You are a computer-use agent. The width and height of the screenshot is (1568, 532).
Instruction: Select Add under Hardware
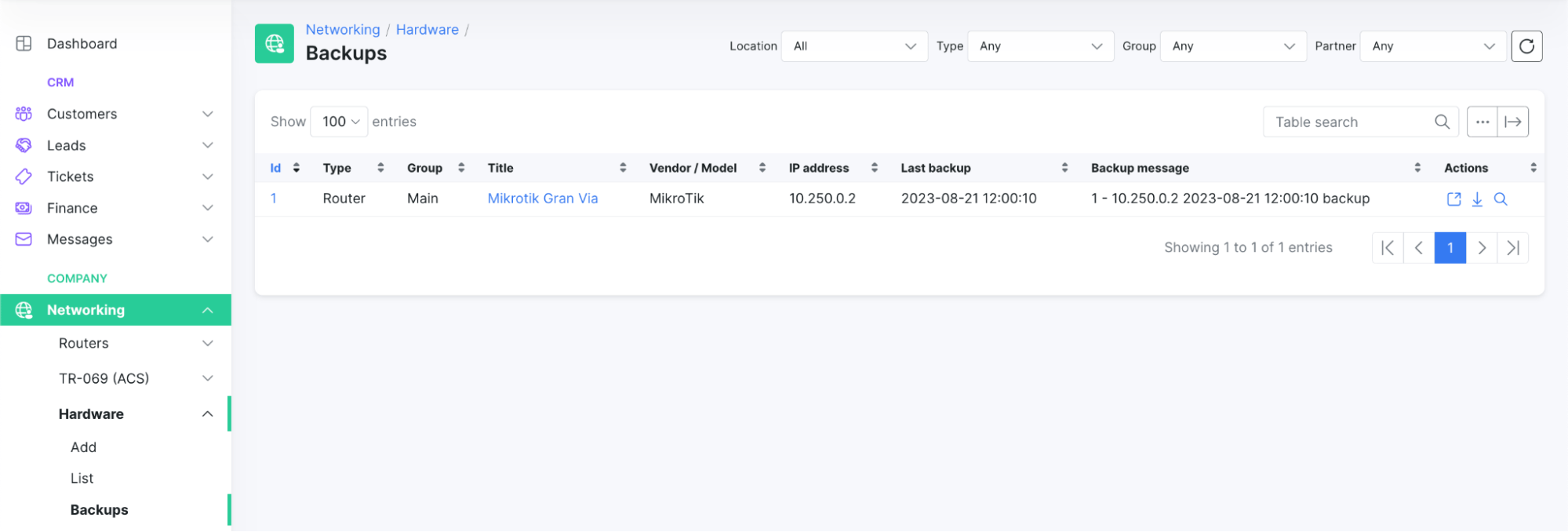click(83, 447)
